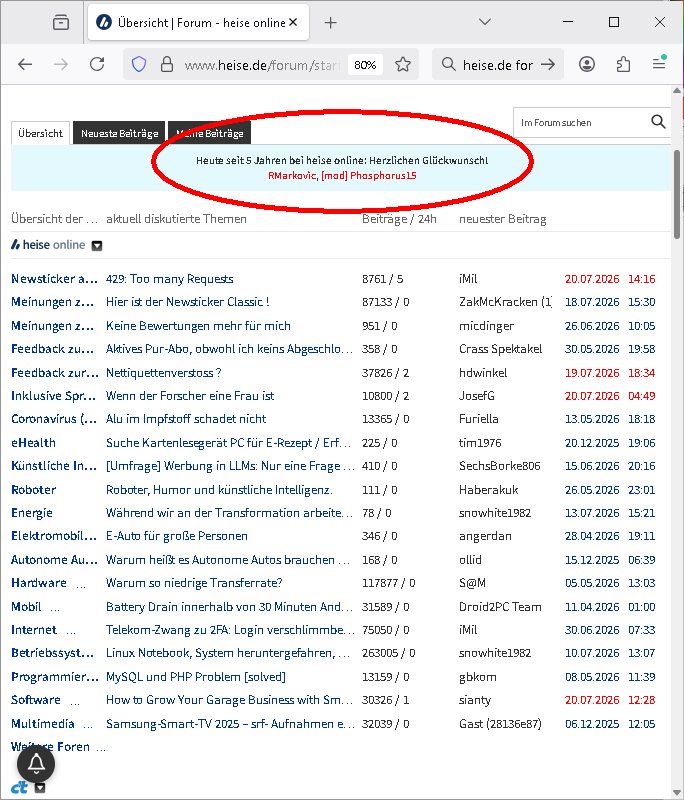
Task: Expand Multimedia subforums ellipsis
Action: [88, 725]
